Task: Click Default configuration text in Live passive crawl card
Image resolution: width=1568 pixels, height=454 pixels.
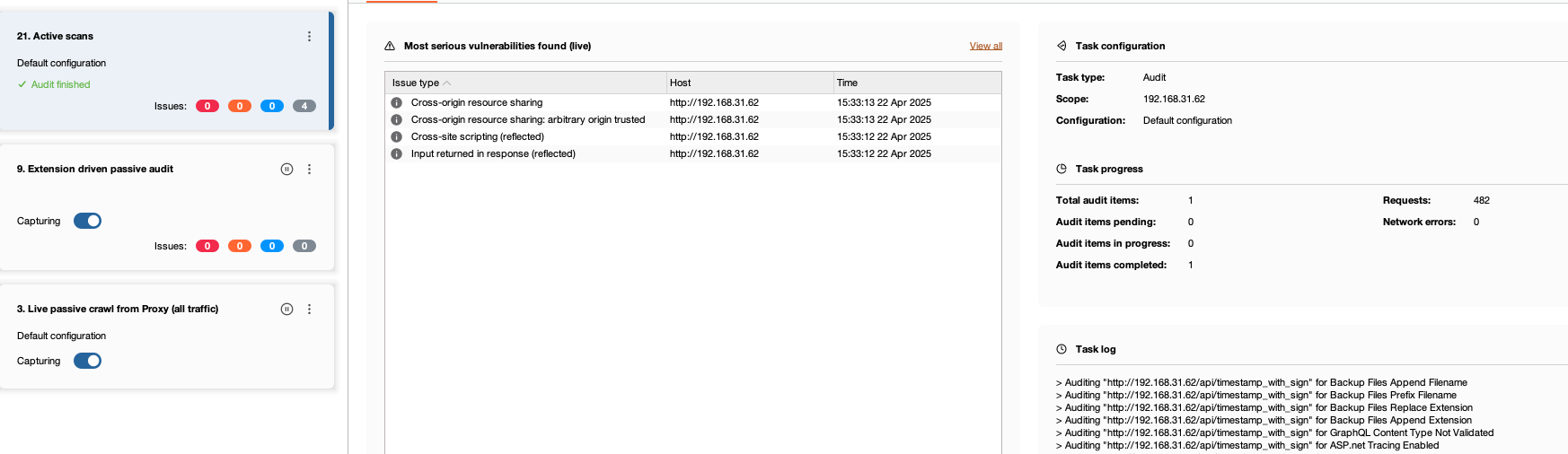Action: click(x=61, y=336)
